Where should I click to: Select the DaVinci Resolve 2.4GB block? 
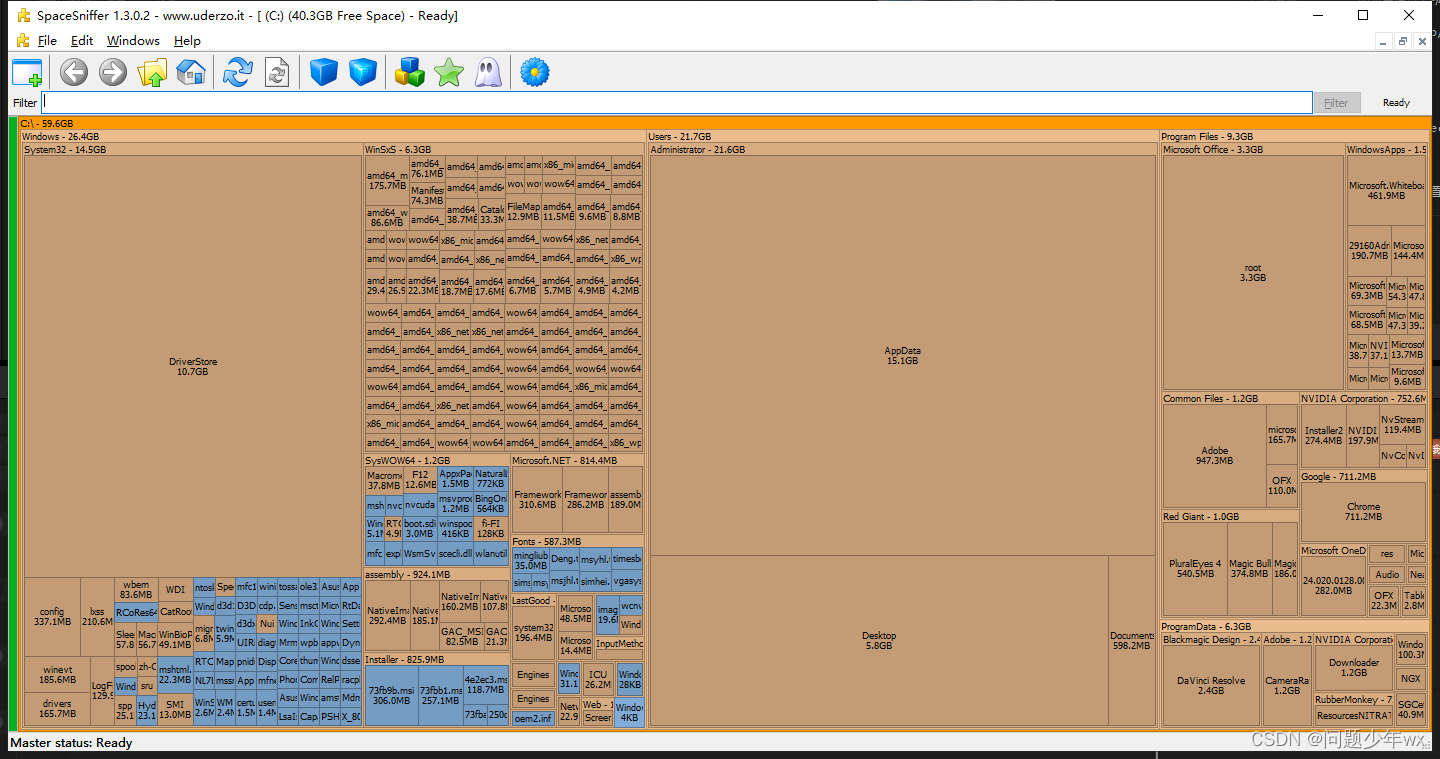(1210, 685)
